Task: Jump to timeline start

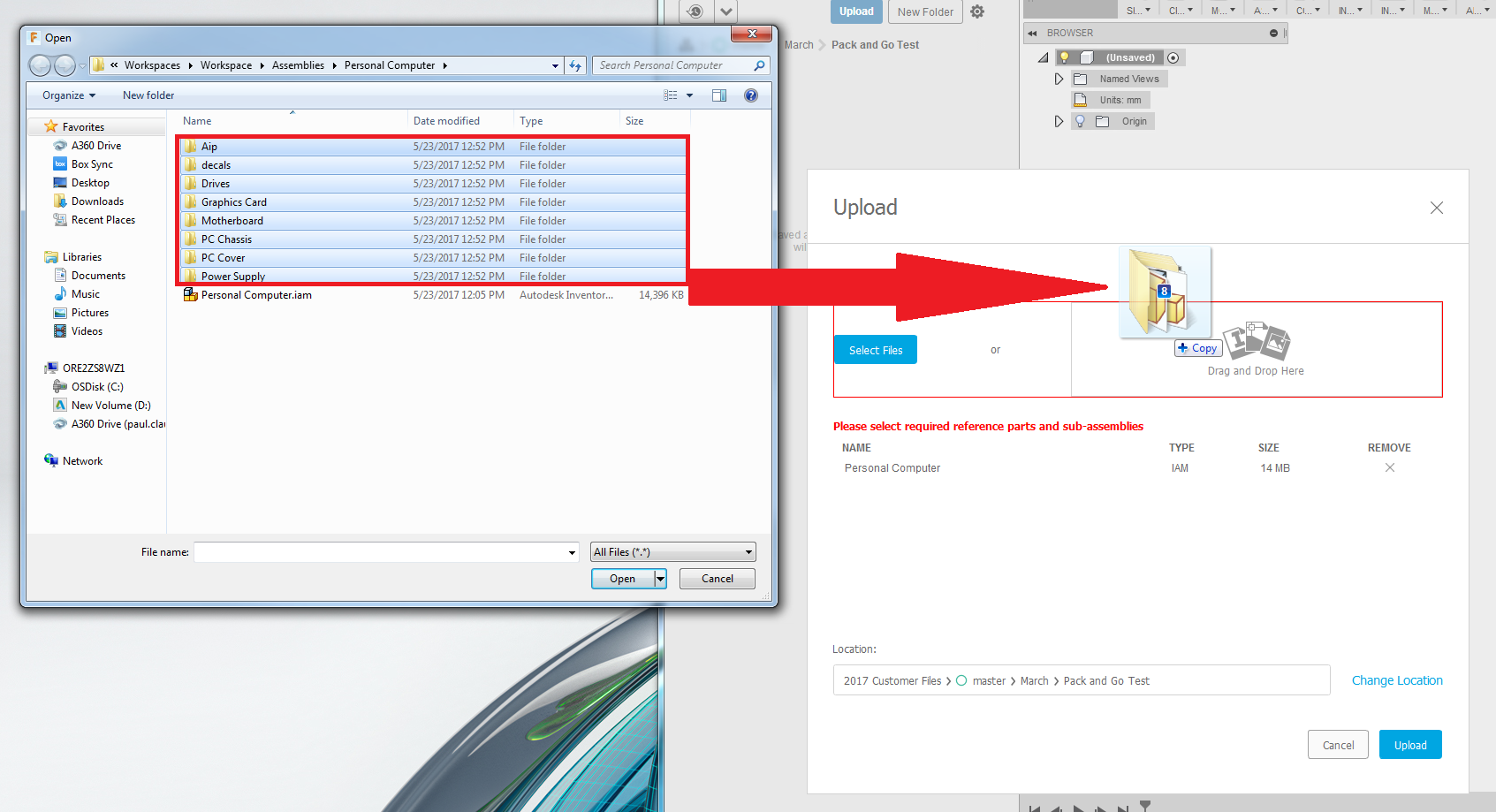Action: click(x=1035, y=808)
